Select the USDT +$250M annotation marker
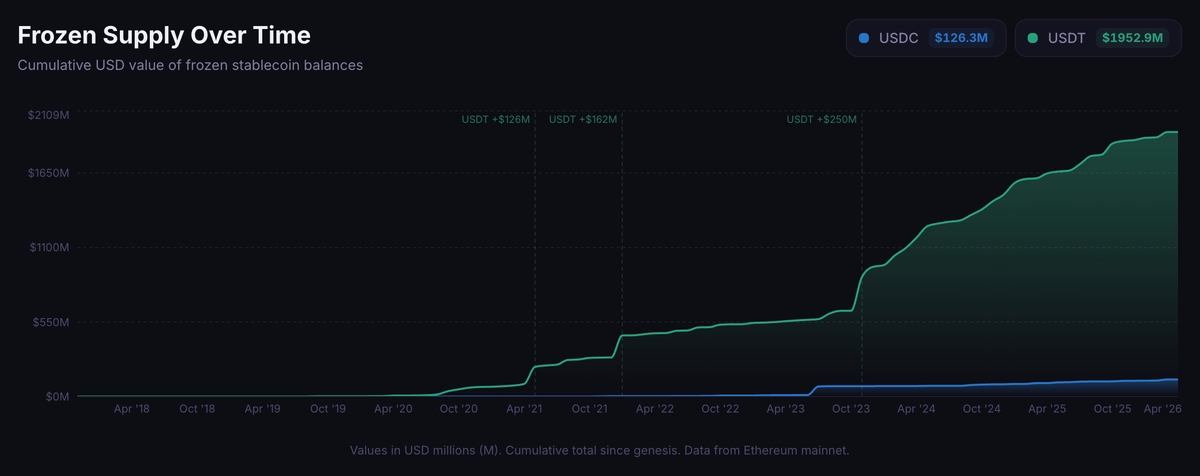 822,119
